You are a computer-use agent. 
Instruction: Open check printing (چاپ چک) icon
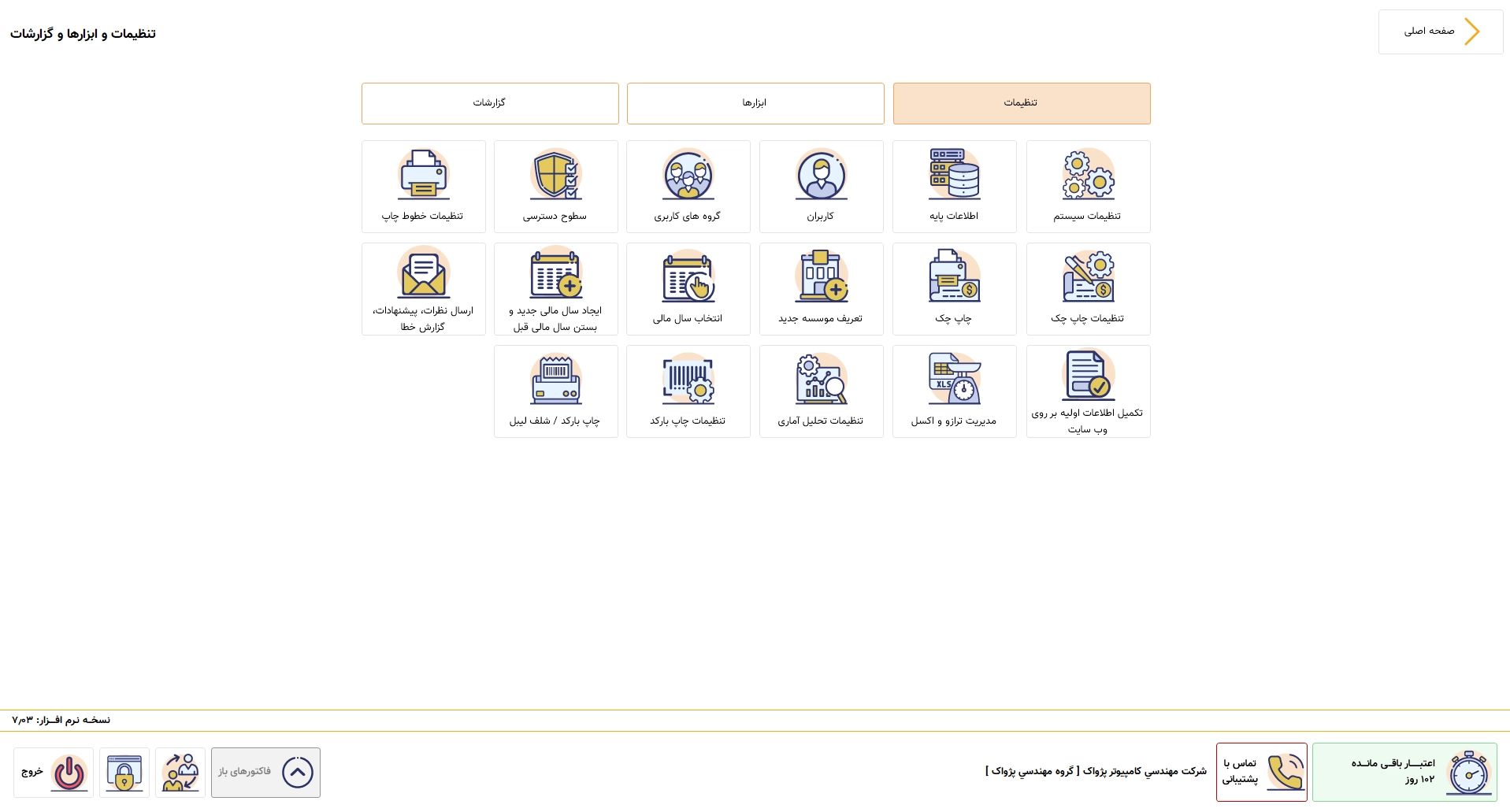coord(954,276)
